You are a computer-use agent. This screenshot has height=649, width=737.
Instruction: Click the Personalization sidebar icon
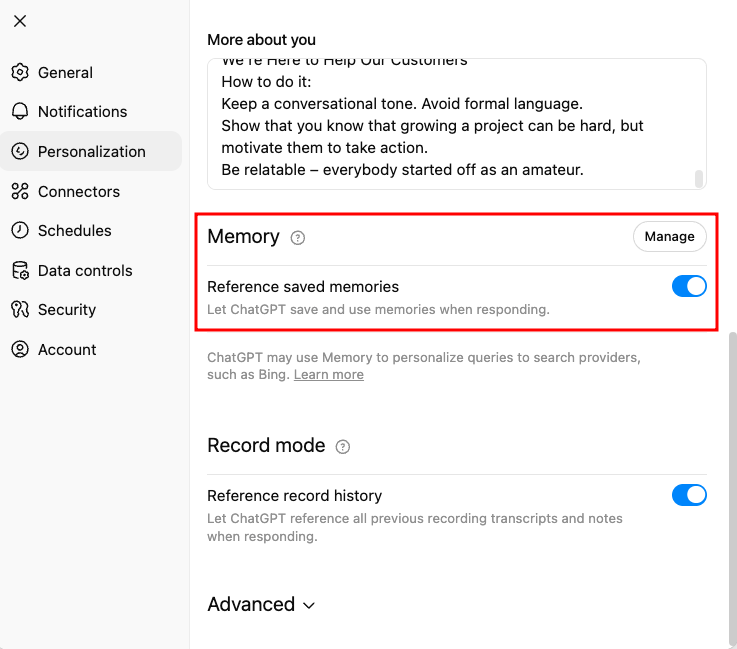pos(20,152)
